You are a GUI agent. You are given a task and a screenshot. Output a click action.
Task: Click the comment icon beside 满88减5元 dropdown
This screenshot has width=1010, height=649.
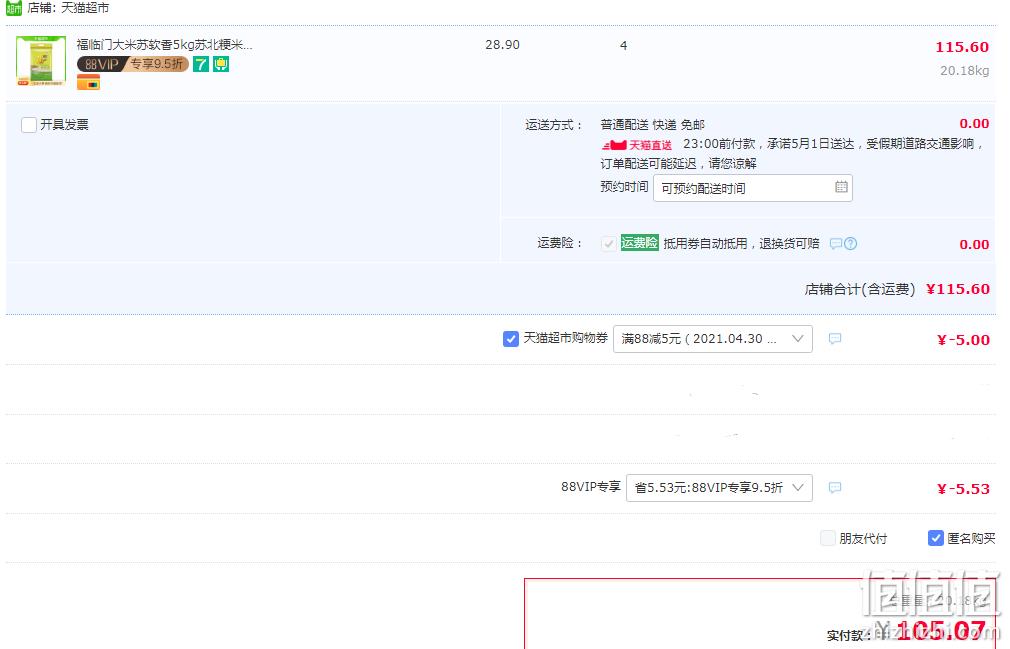835,339
